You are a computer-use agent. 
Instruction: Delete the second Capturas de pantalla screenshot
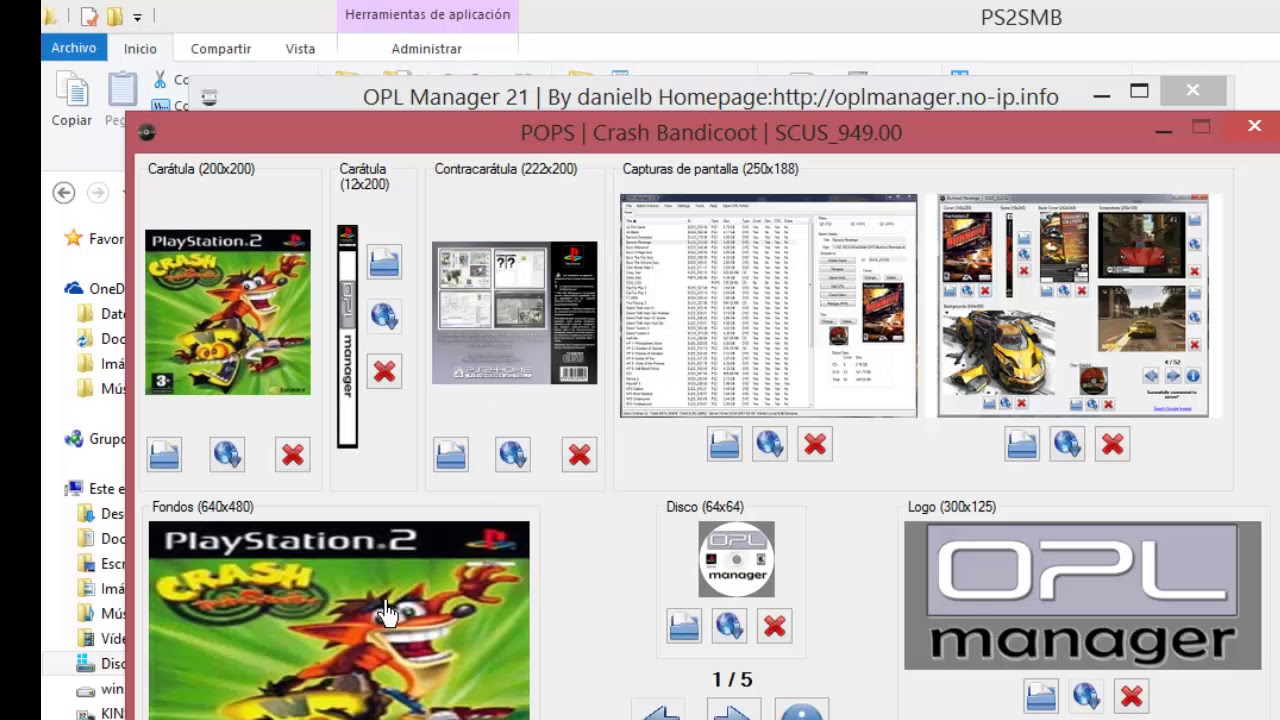(x=1113, y=444)
